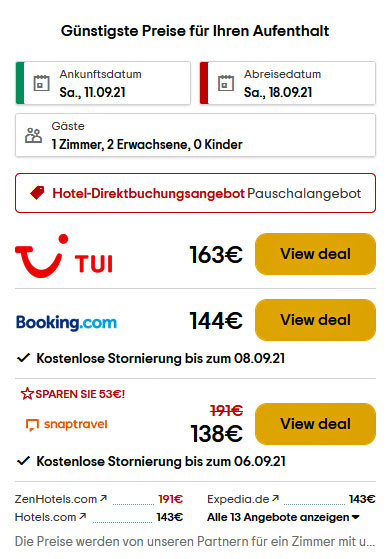
Task: Click the Die Preise werden disclaimer text
Action: coord(195,542)
